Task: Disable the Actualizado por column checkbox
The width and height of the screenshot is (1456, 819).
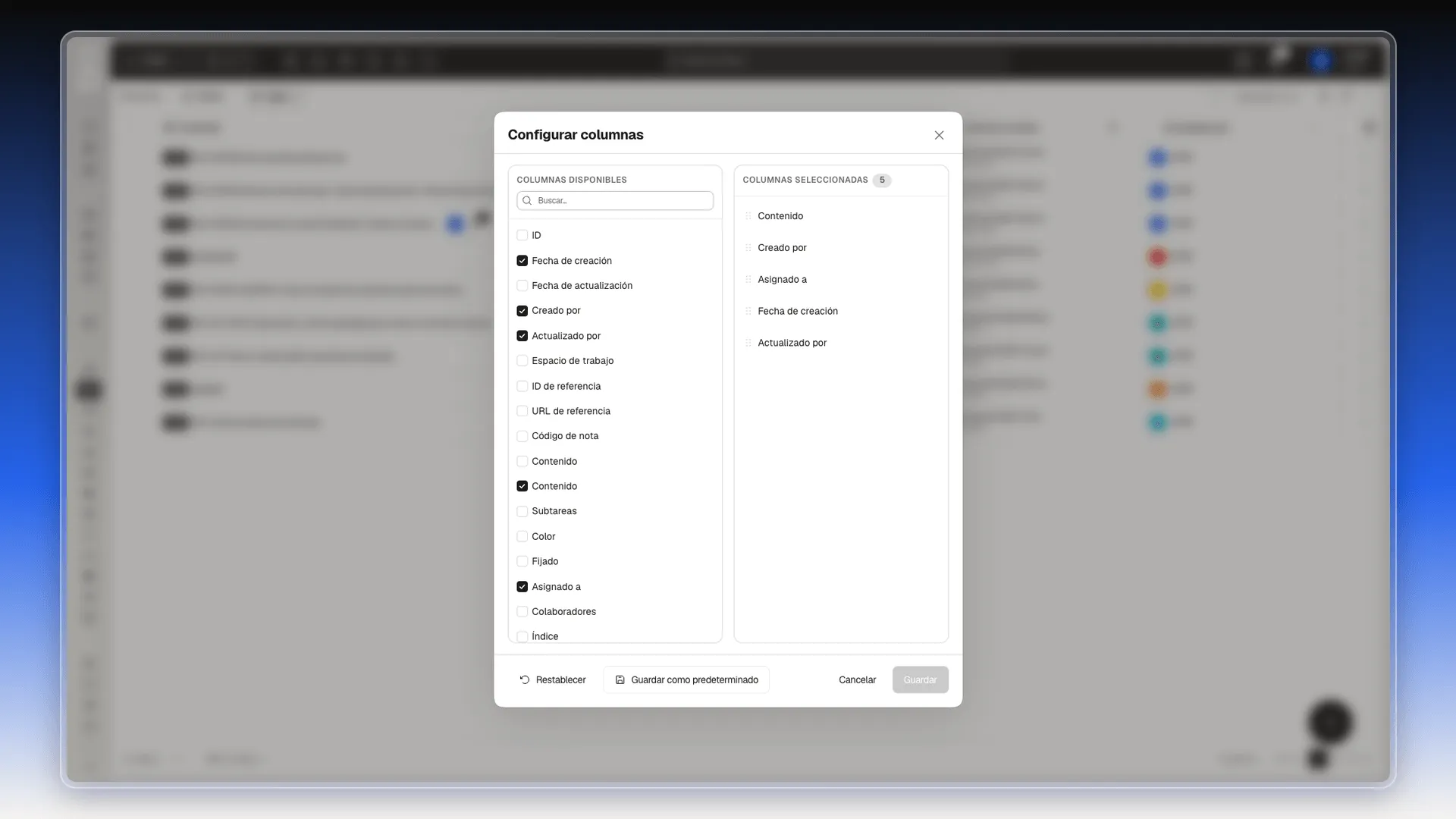Action: click(x=522, y=336)
